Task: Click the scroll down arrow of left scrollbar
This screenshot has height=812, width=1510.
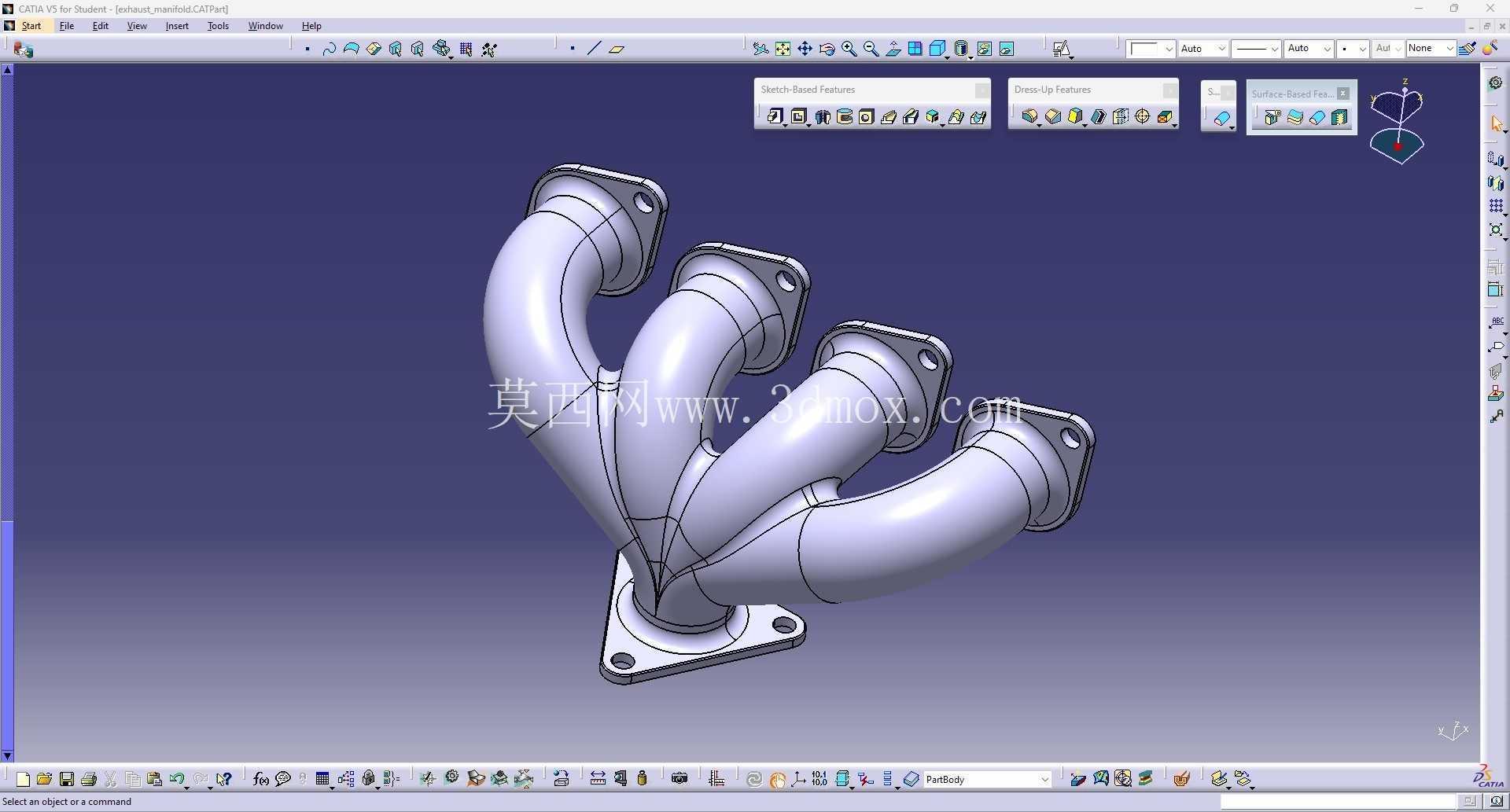Action: pyautogui.click(x=7, y=755)
